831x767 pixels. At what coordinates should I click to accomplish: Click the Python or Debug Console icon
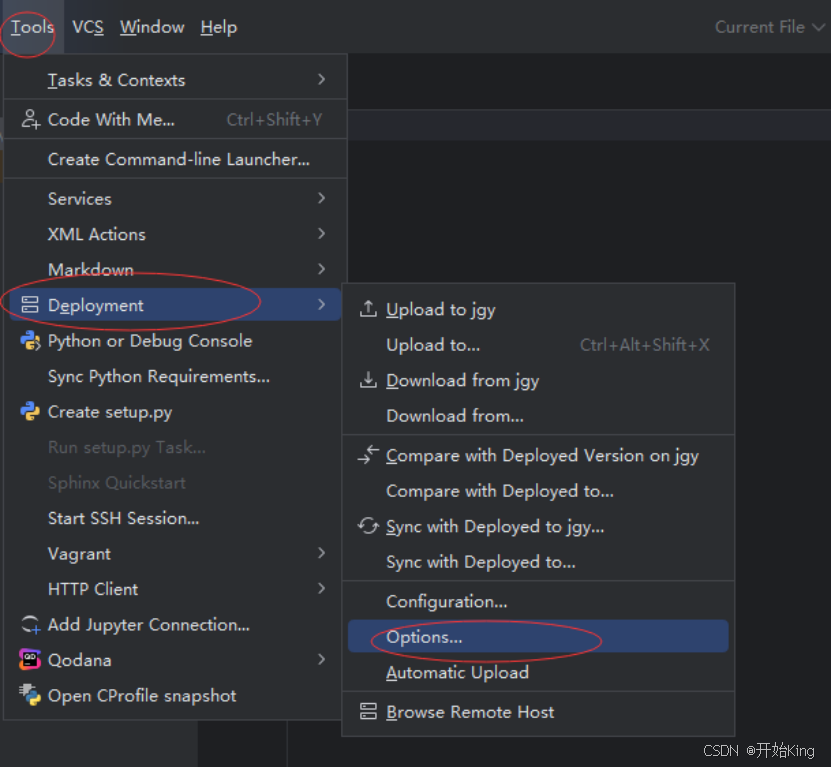pyautogui.click(x=30, y=341)
